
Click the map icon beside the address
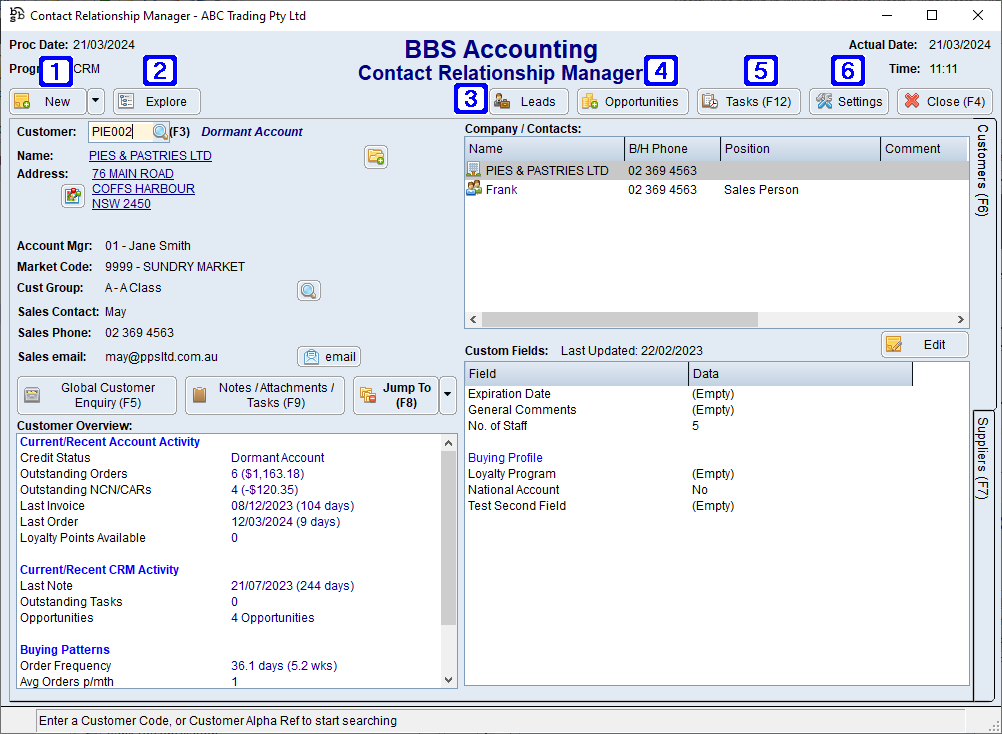coord(72,195)
